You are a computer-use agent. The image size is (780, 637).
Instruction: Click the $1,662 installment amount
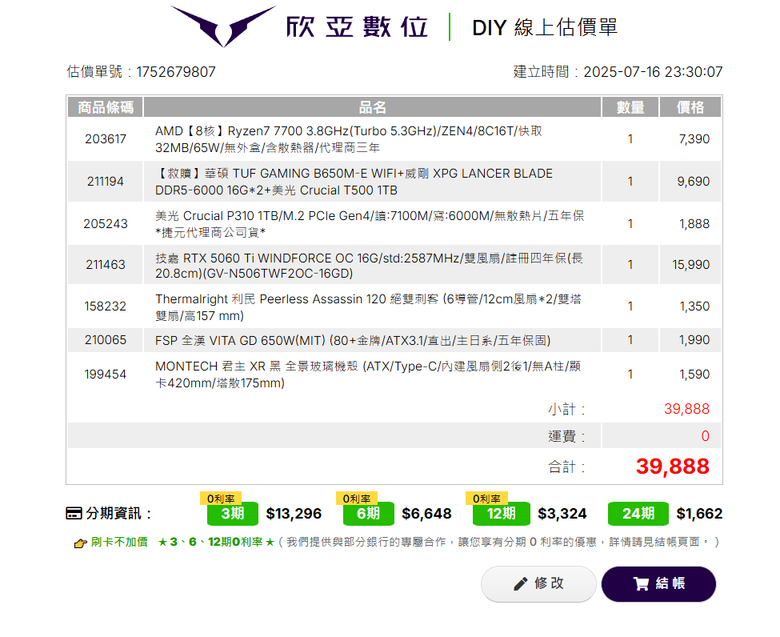(x=699, y=514)
